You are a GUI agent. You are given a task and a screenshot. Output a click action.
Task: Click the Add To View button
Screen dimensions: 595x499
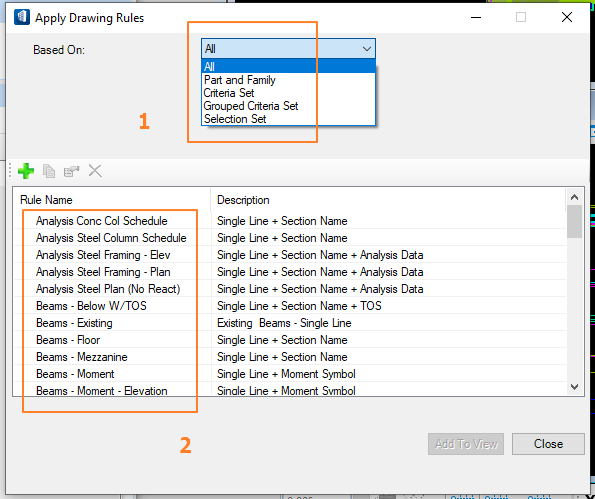(x=466, y=444)
